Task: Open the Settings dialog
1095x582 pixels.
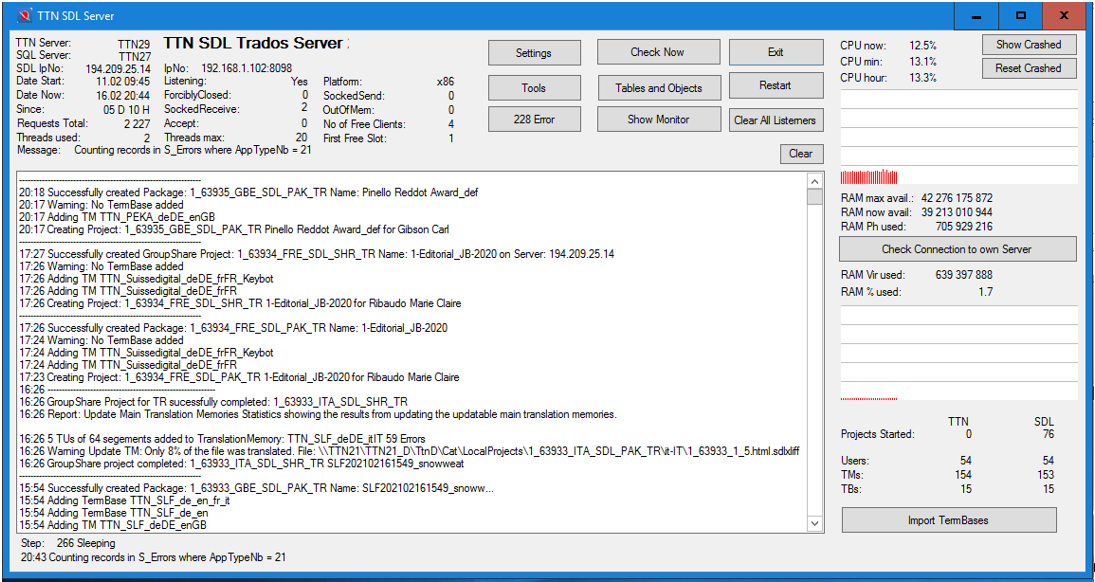Action: coord(533,53)
